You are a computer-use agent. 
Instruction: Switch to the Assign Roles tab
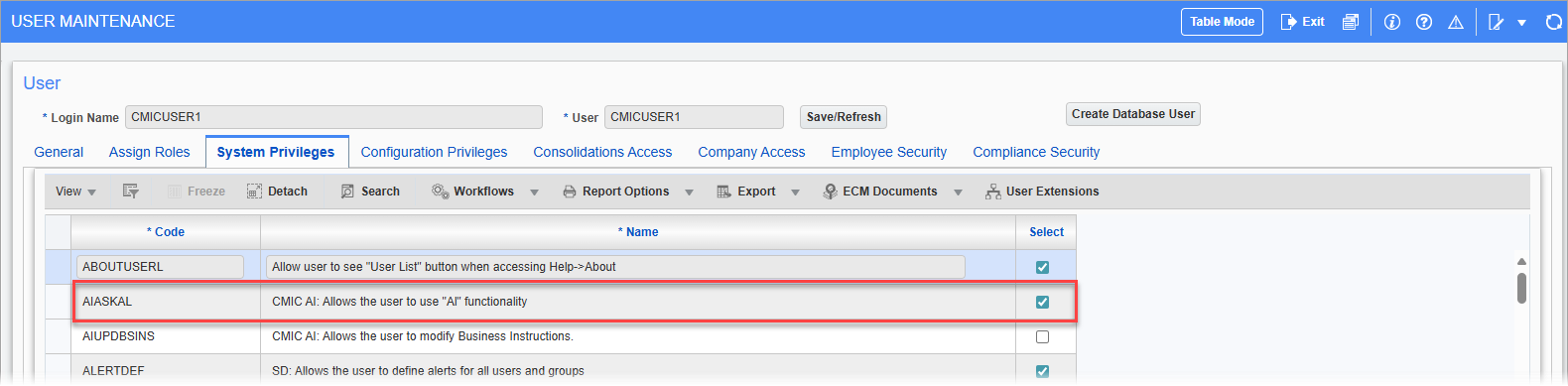click(x=149, y=152)
